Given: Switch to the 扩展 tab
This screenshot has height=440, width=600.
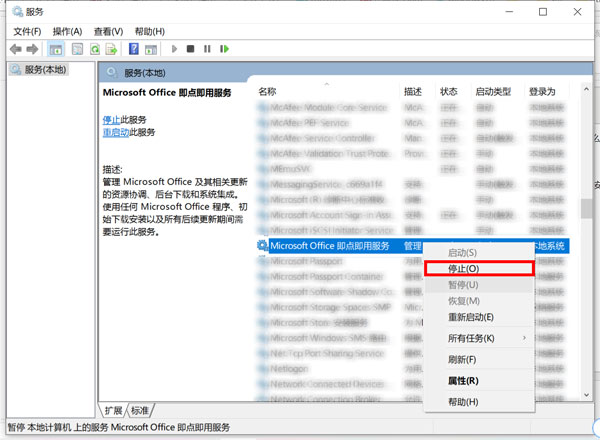Looking at the screenshot, I should pyautogui.click(x=113, y=411).
